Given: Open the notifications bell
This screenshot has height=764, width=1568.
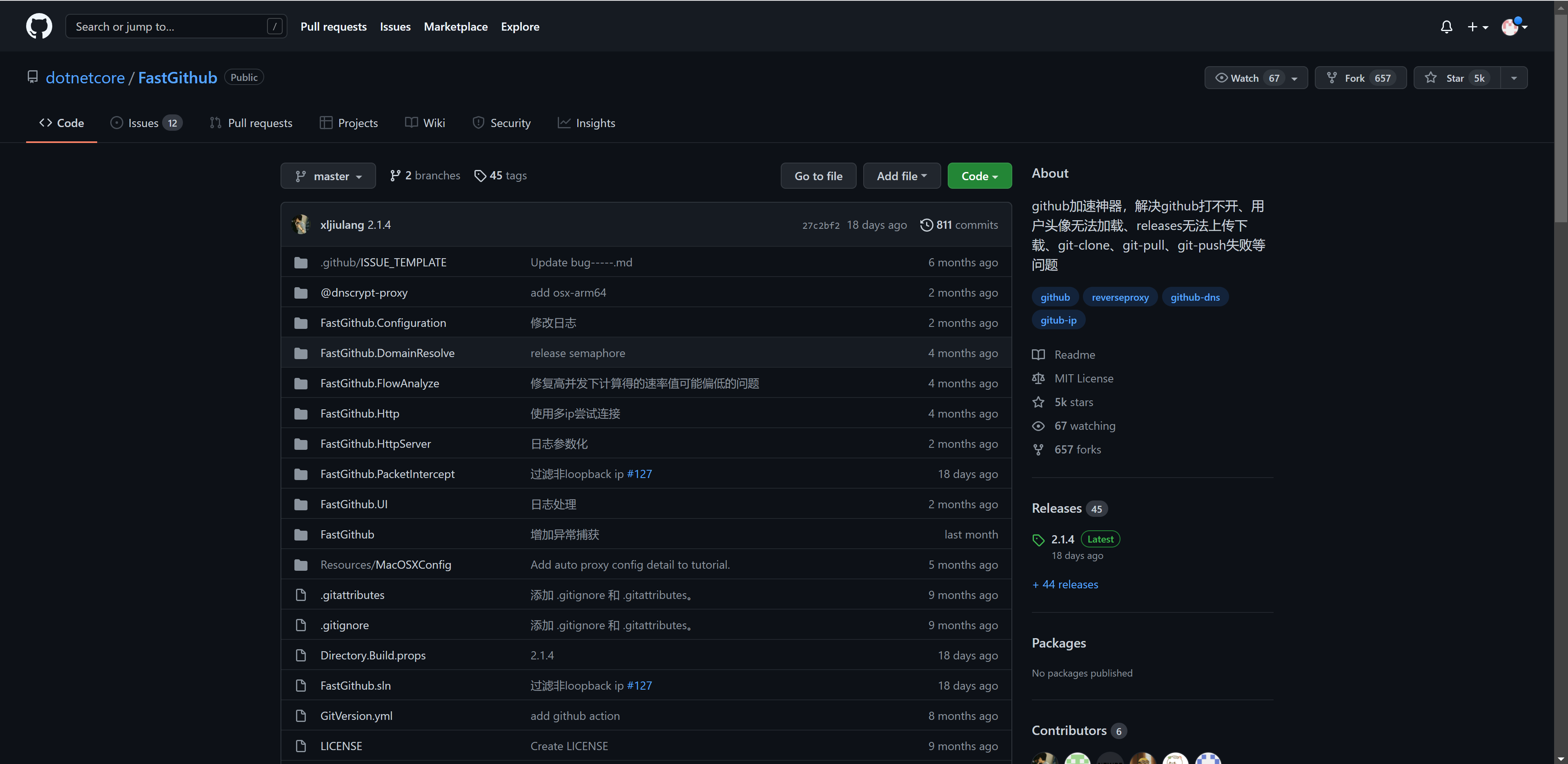Looking at the screenshot, I should pos(1447,26).
